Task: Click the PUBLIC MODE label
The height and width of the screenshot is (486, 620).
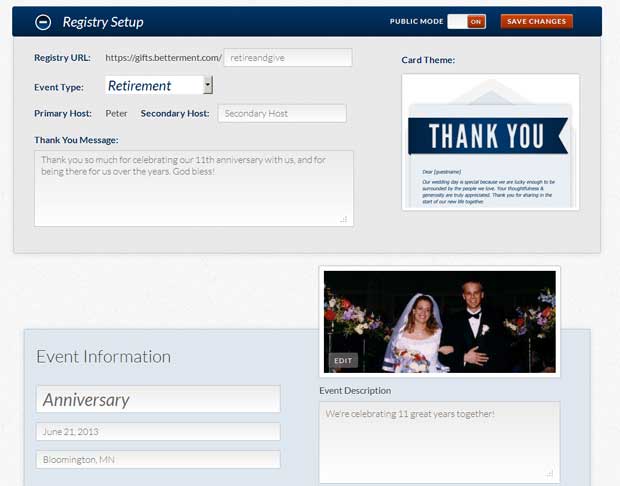Action: 417,21
